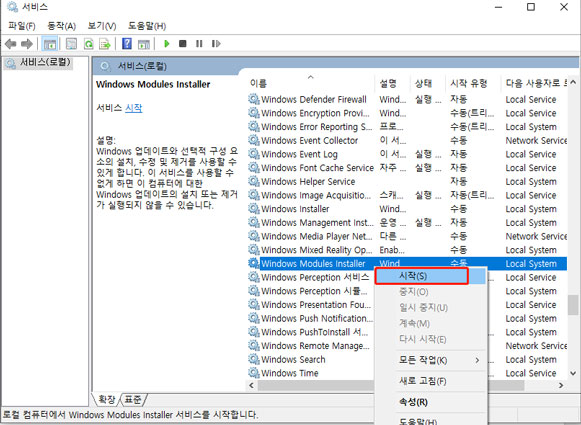The width and height of the screenshot is (581, 425).
Task: Select Windows Error Reporting S... row
Action: tap(407, 126)
